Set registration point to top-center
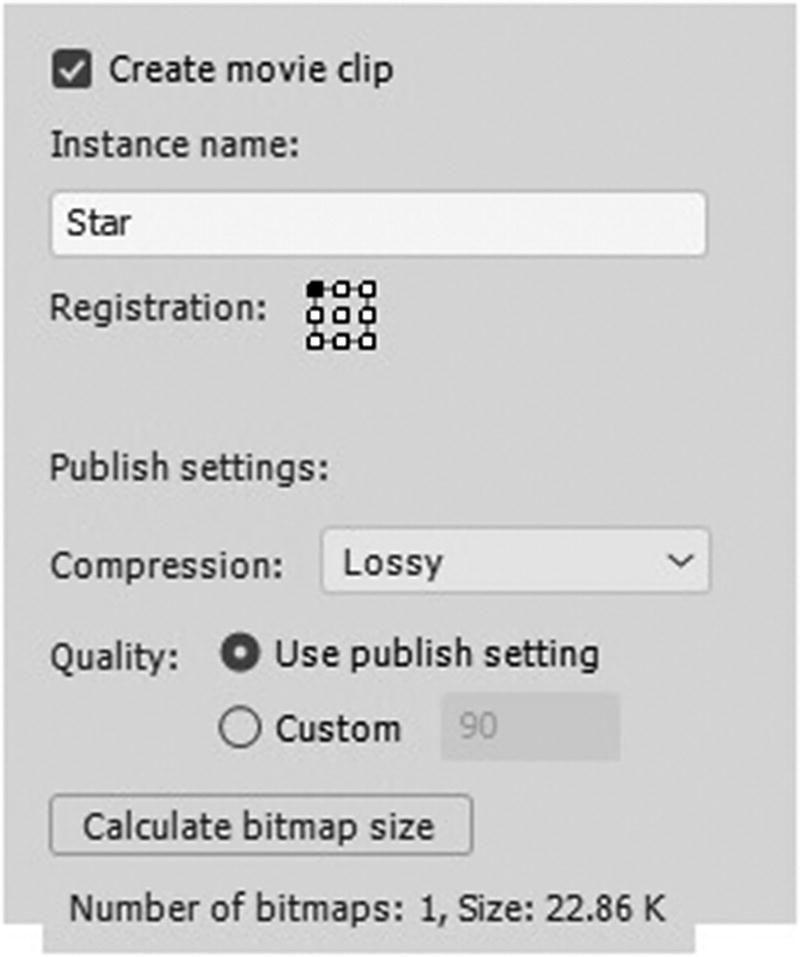 click(x=342, y=288)
